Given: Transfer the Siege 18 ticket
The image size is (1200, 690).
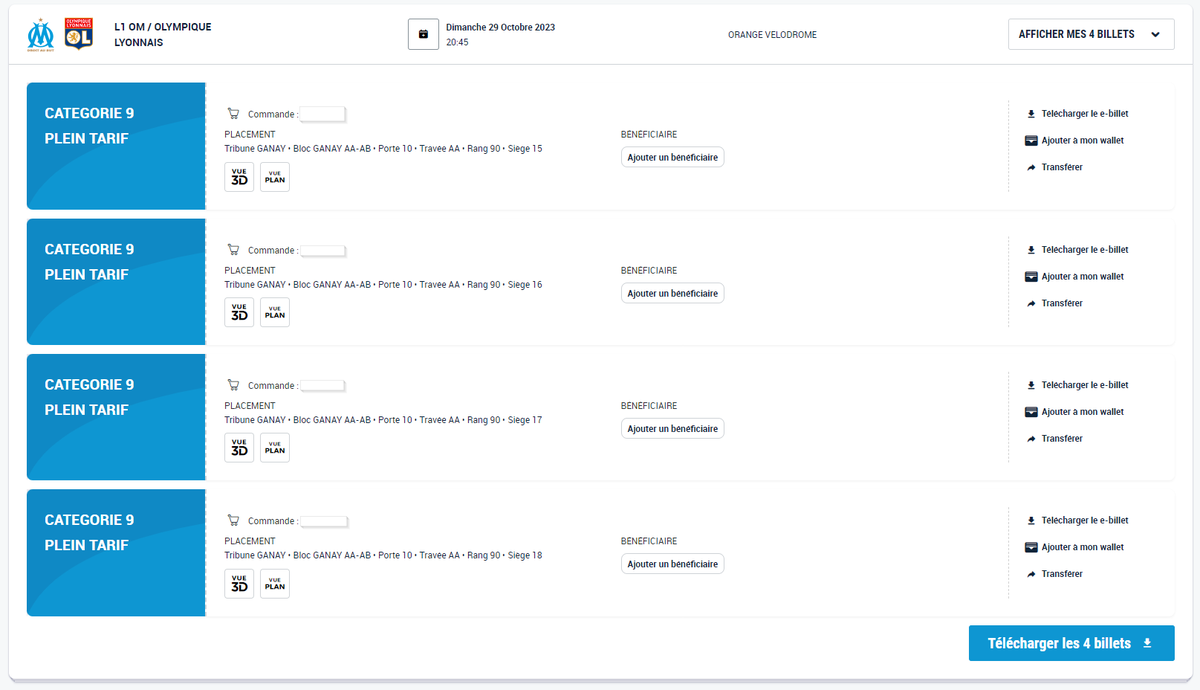Looking at the screenshot, I should tap(1054, 574).
